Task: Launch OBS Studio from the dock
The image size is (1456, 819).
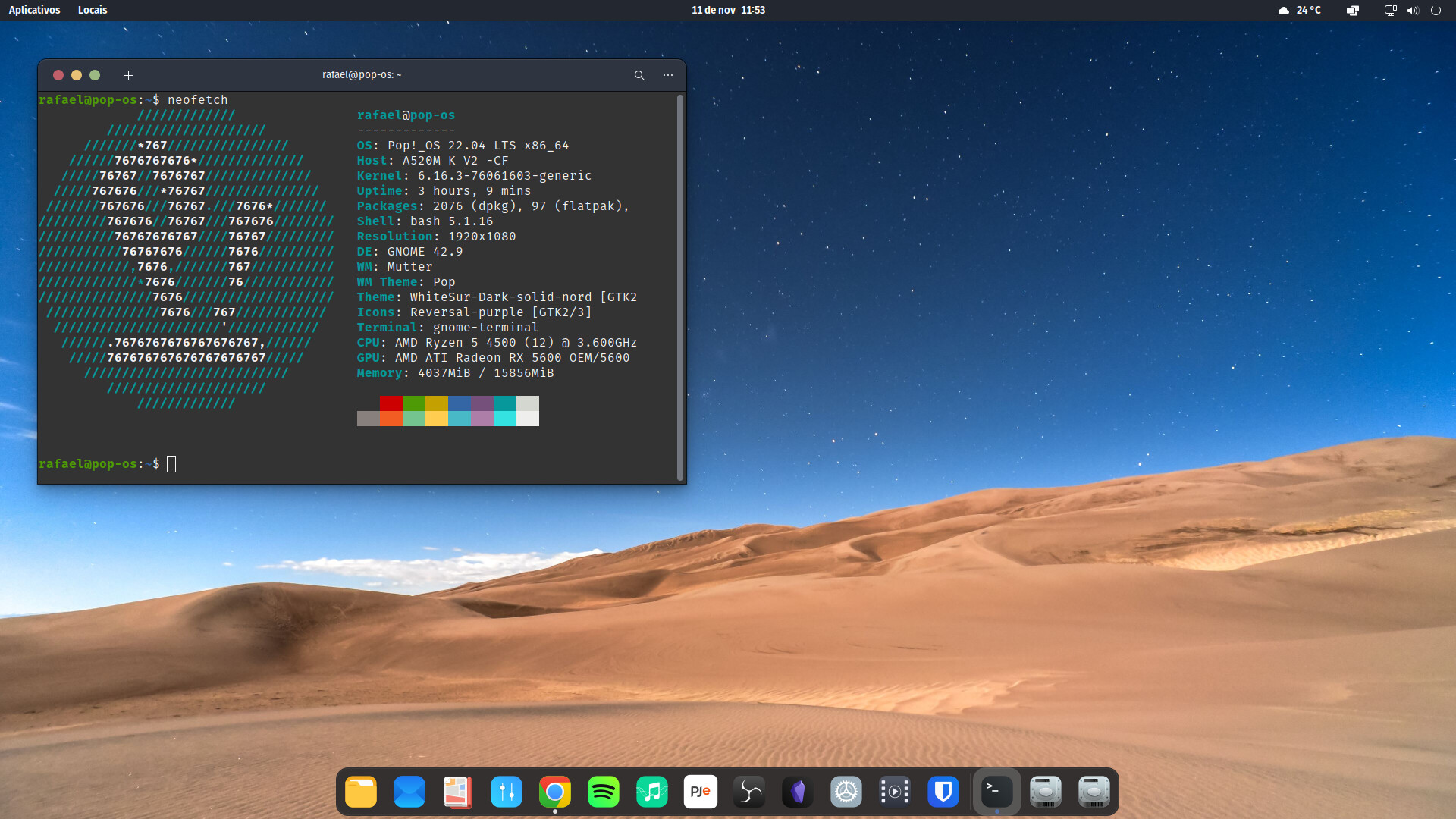Action: (x=748, y=792)
